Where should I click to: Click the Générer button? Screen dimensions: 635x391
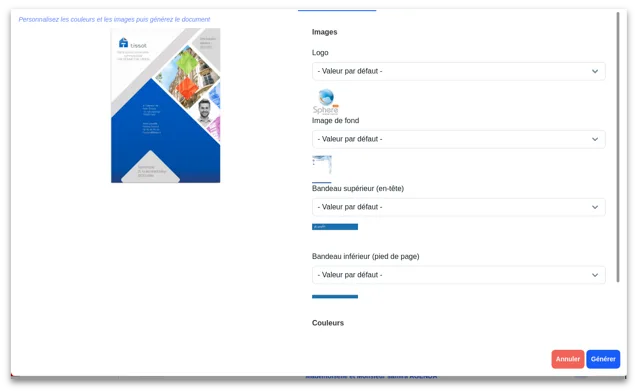point(603,359)
